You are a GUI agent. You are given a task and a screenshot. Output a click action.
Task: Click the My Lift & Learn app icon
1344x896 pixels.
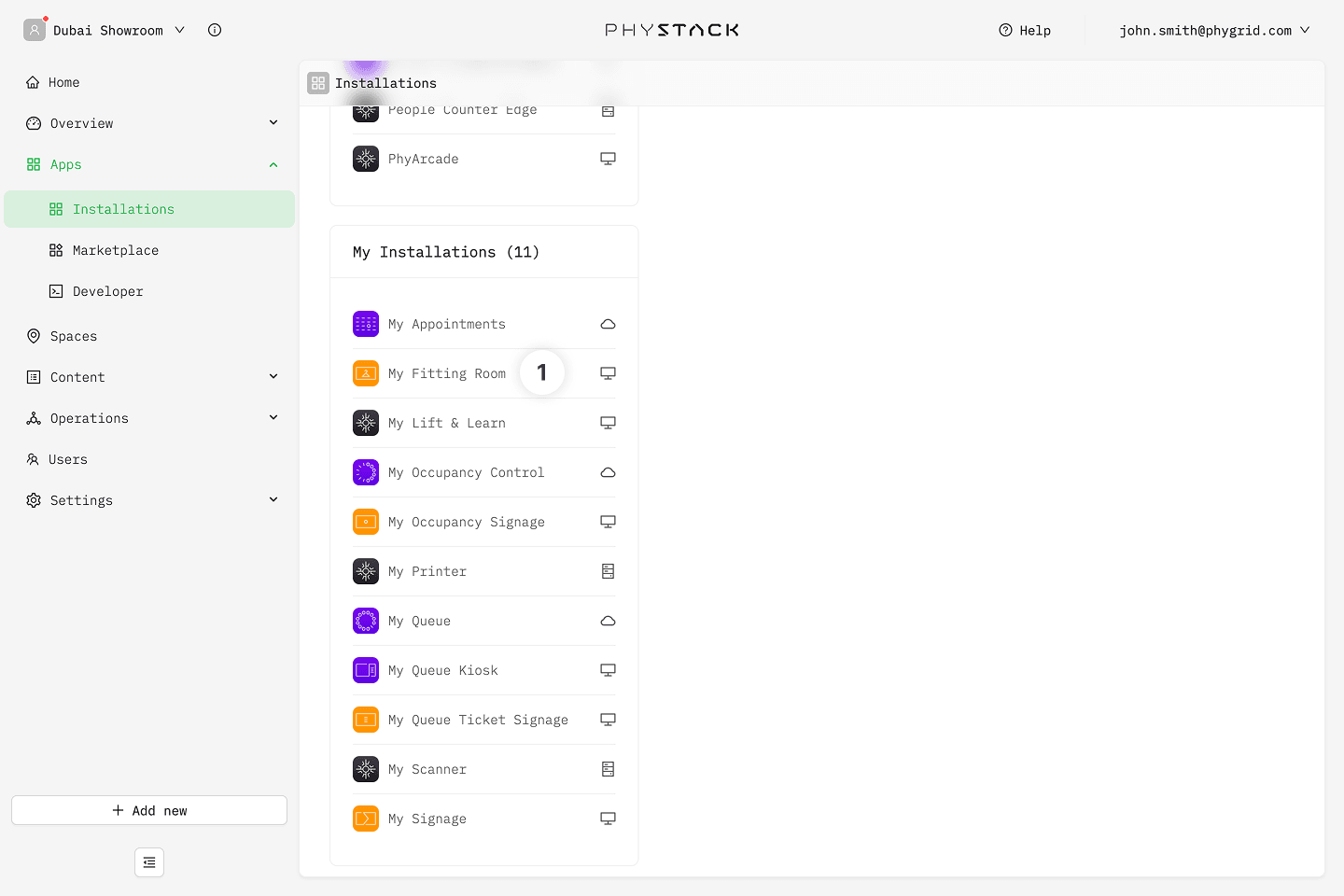tap(366, 423)
